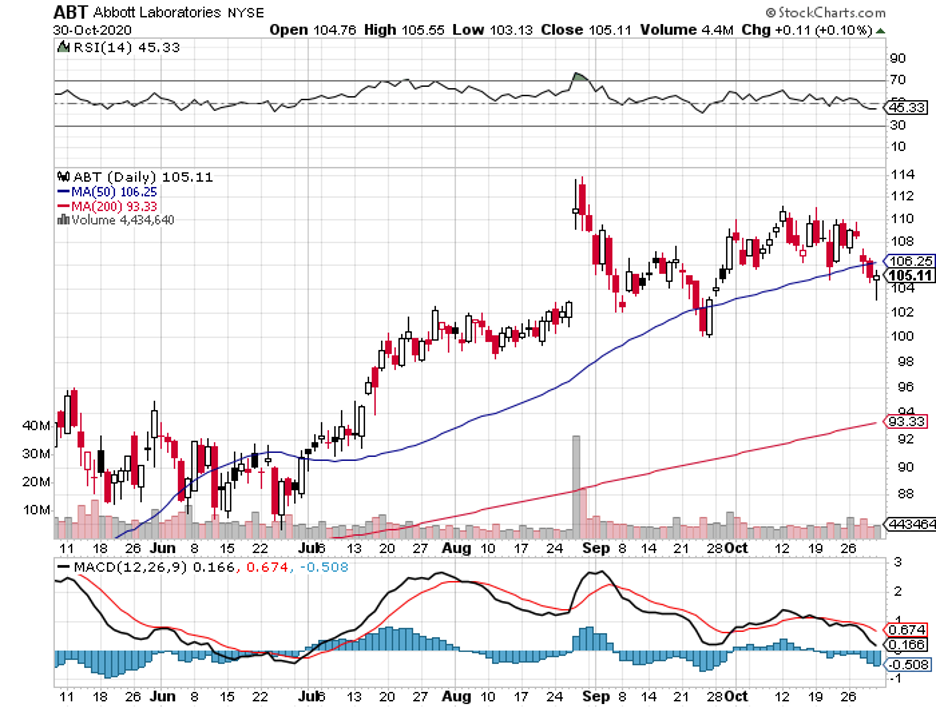
Task: Click the Open 104.76 value
Action: click(x=313, y=30)
